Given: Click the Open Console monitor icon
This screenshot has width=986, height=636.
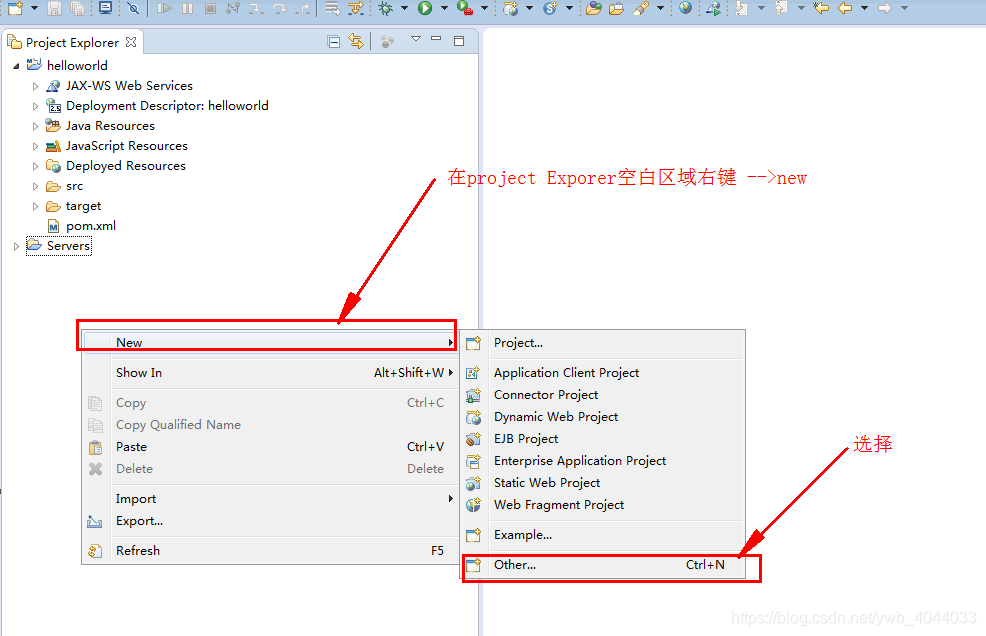Looking at the screenshot, I should 106,8.
